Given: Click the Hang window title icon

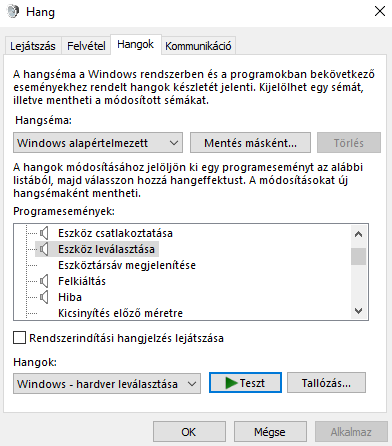Looking at the screenshot, I should click(13, 12).
